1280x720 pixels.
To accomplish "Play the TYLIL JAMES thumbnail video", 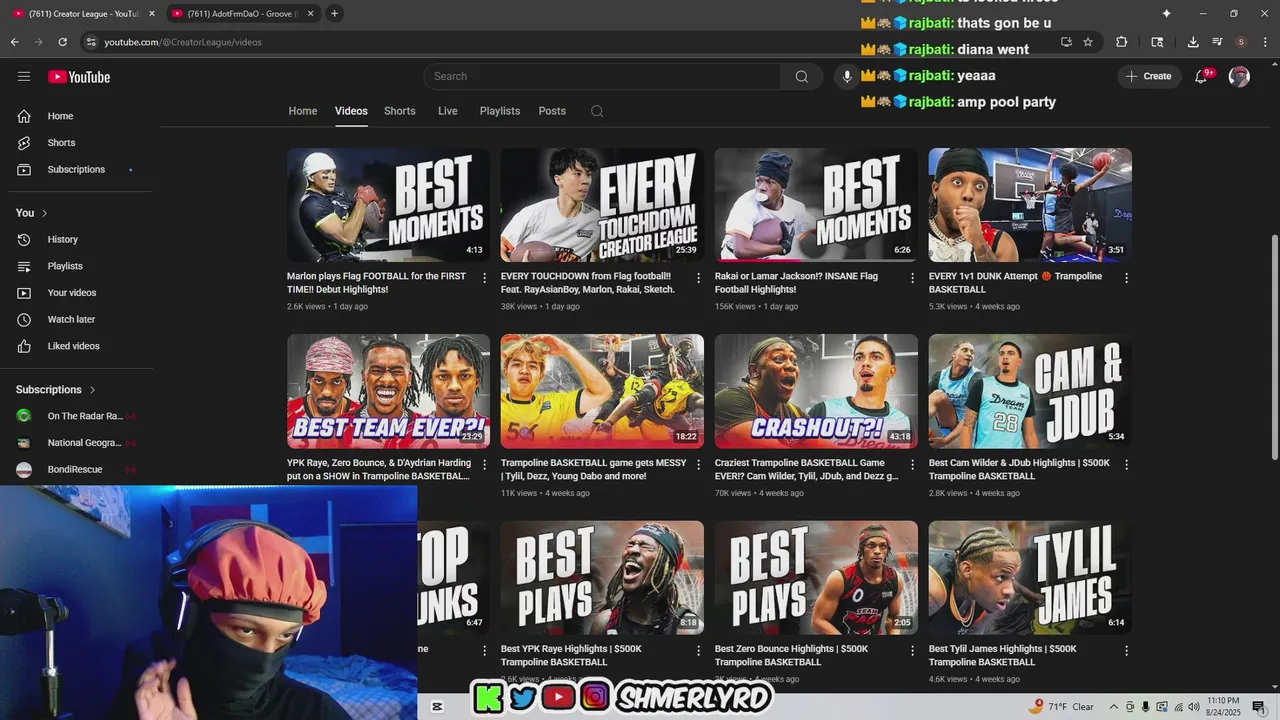I will (1030, 577).
